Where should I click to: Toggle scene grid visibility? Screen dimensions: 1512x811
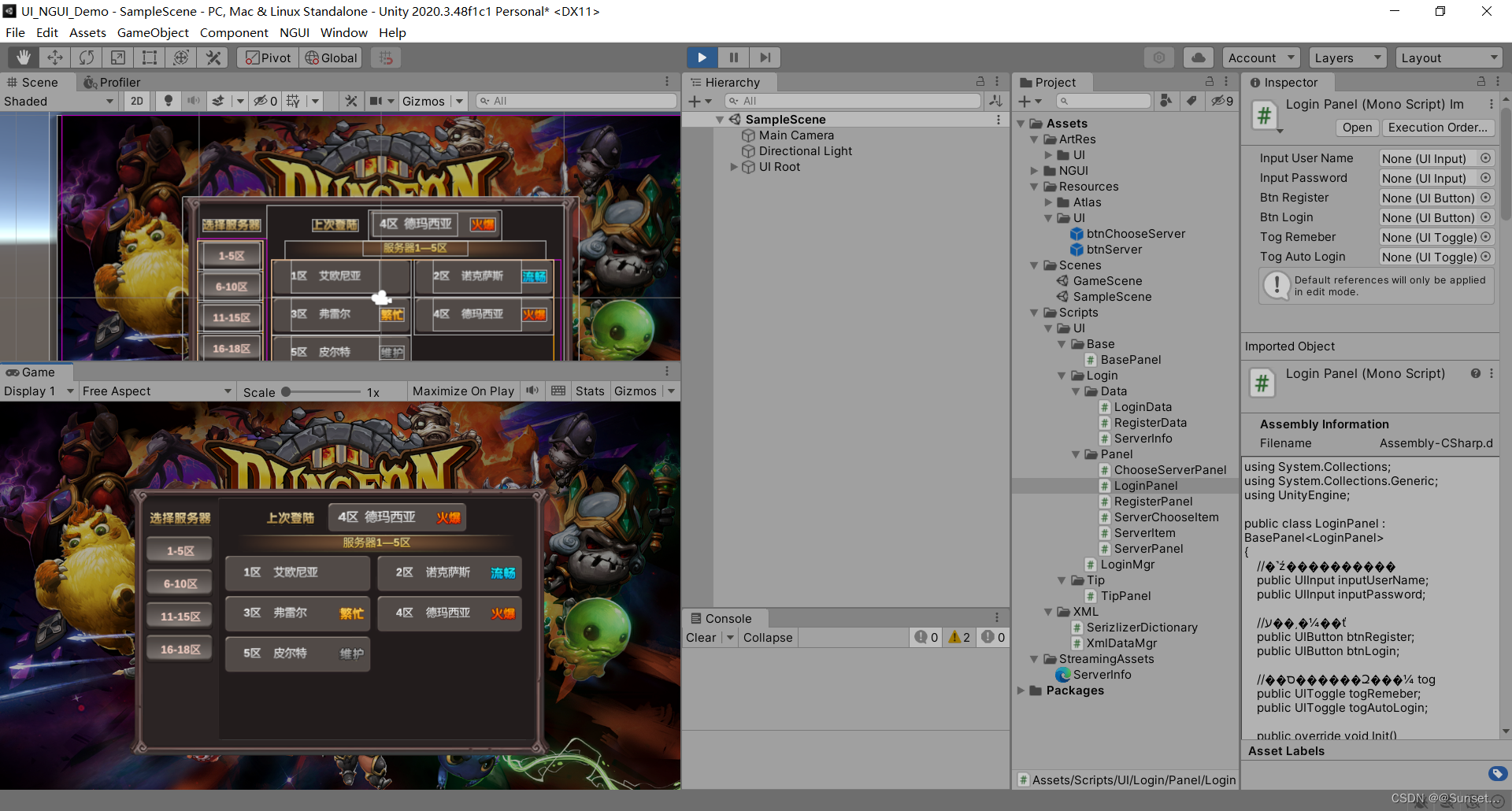293,101
